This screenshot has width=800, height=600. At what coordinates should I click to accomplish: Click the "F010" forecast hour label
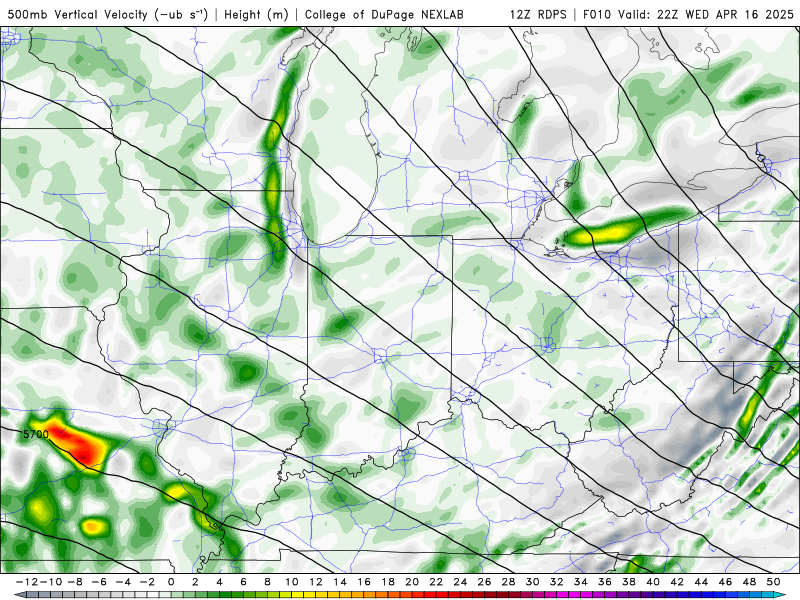(597, 14)
